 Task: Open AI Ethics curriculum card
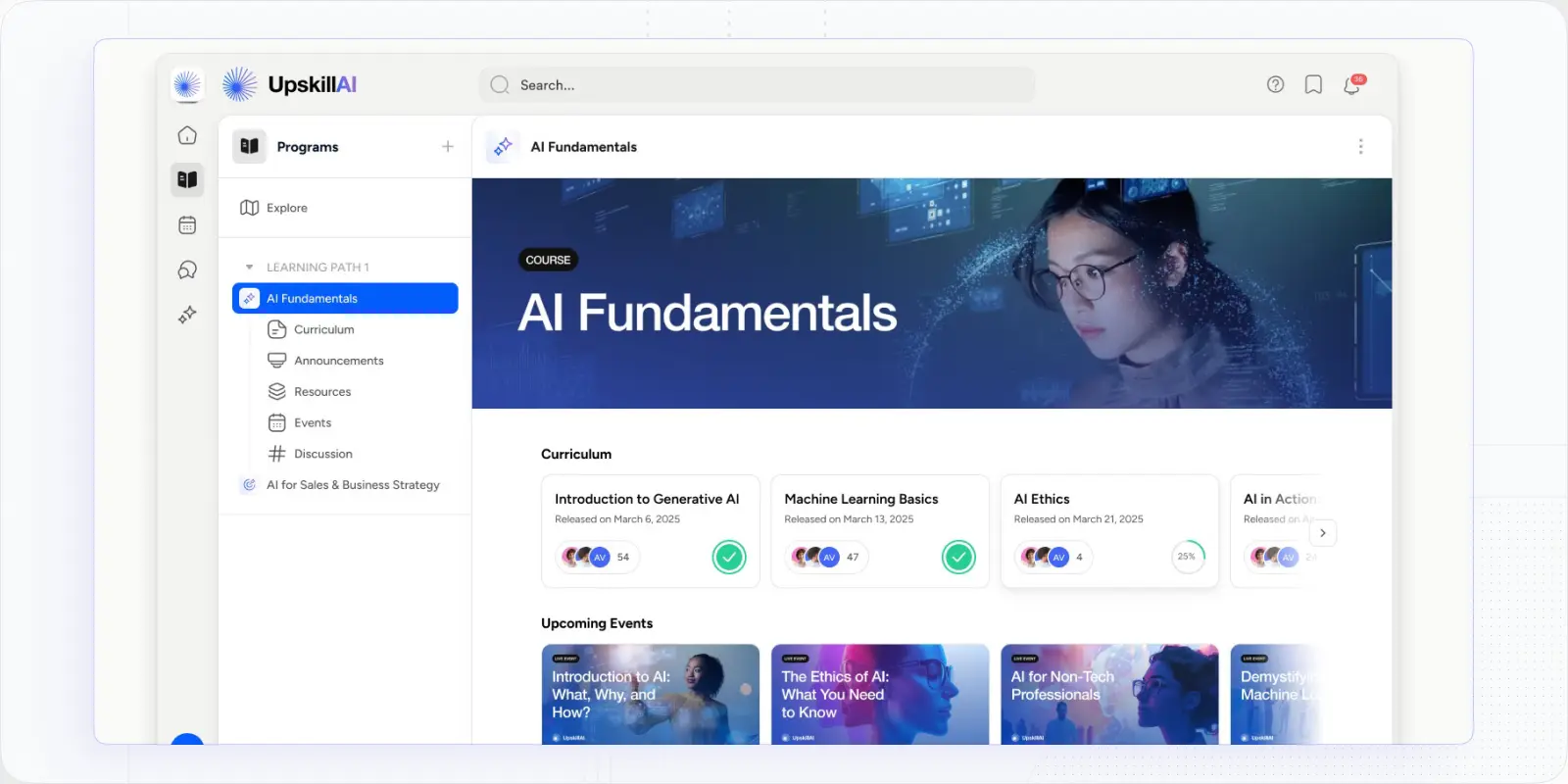(1109, 531)
